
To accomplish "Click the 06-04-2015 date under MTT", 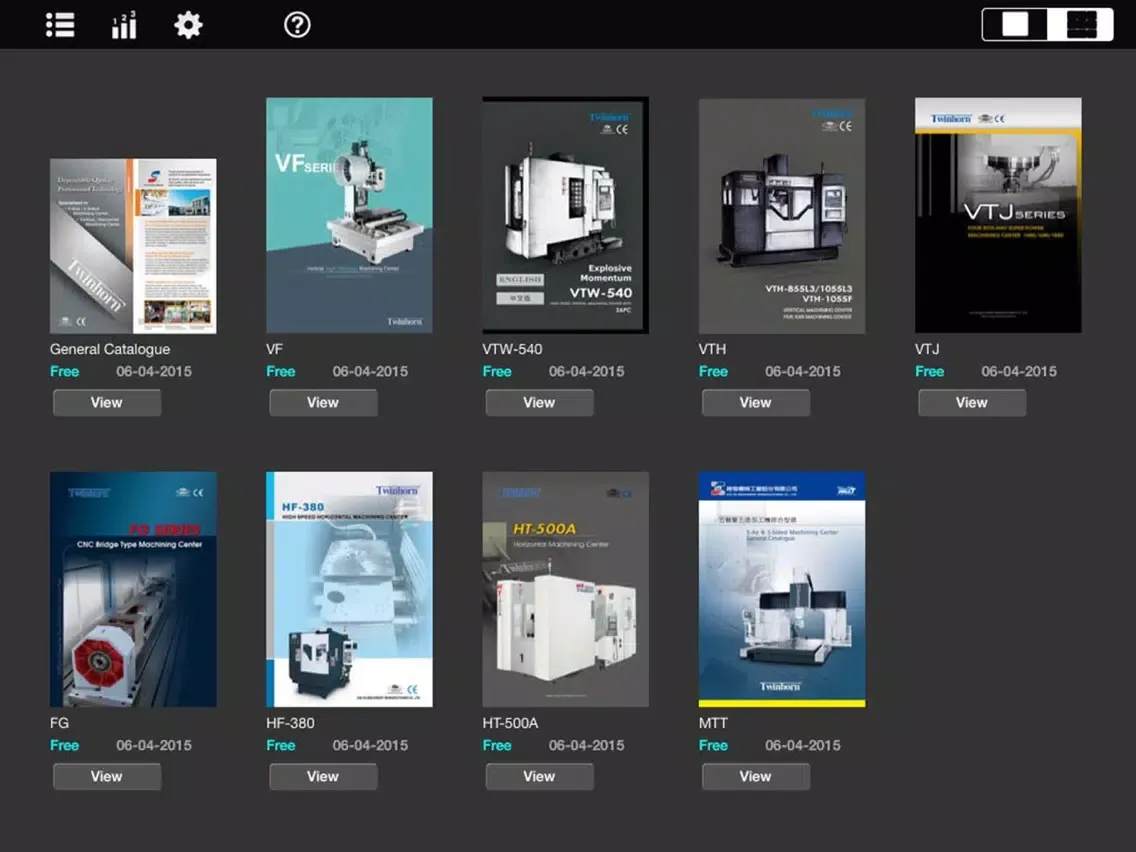I will tap(803, 746).
